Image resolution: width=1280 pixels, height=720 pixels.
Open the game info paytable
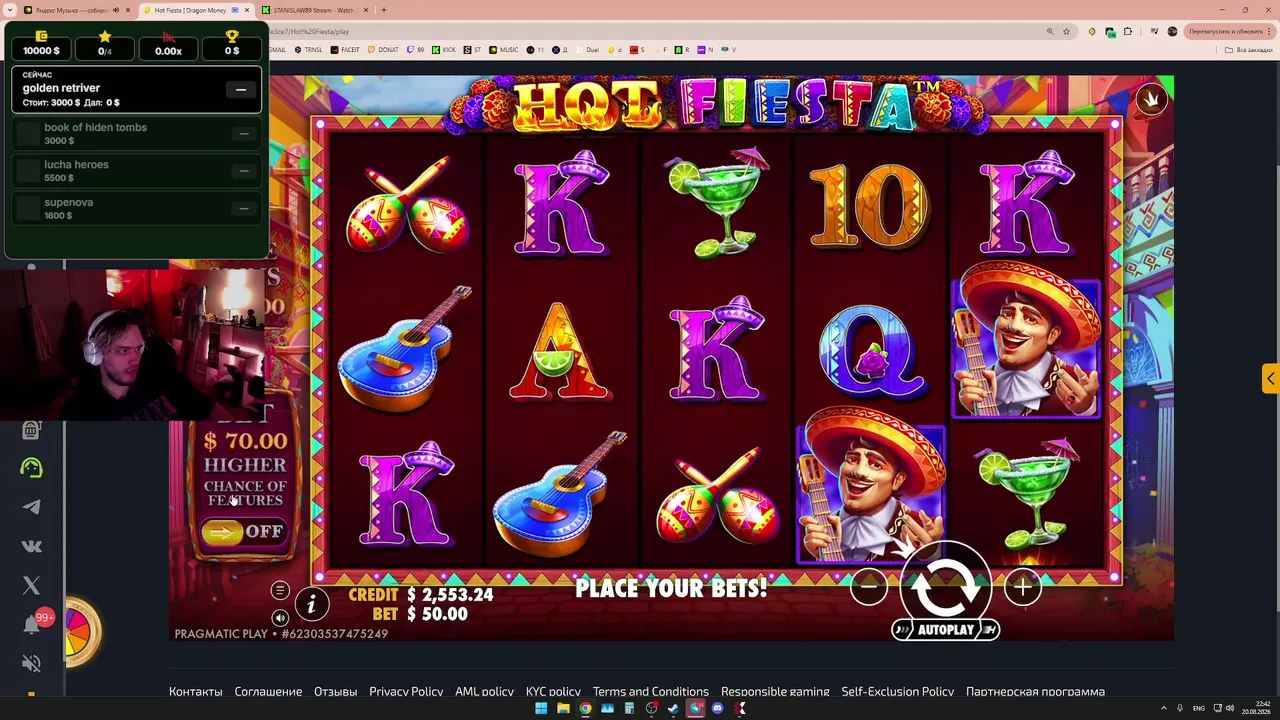312,604
